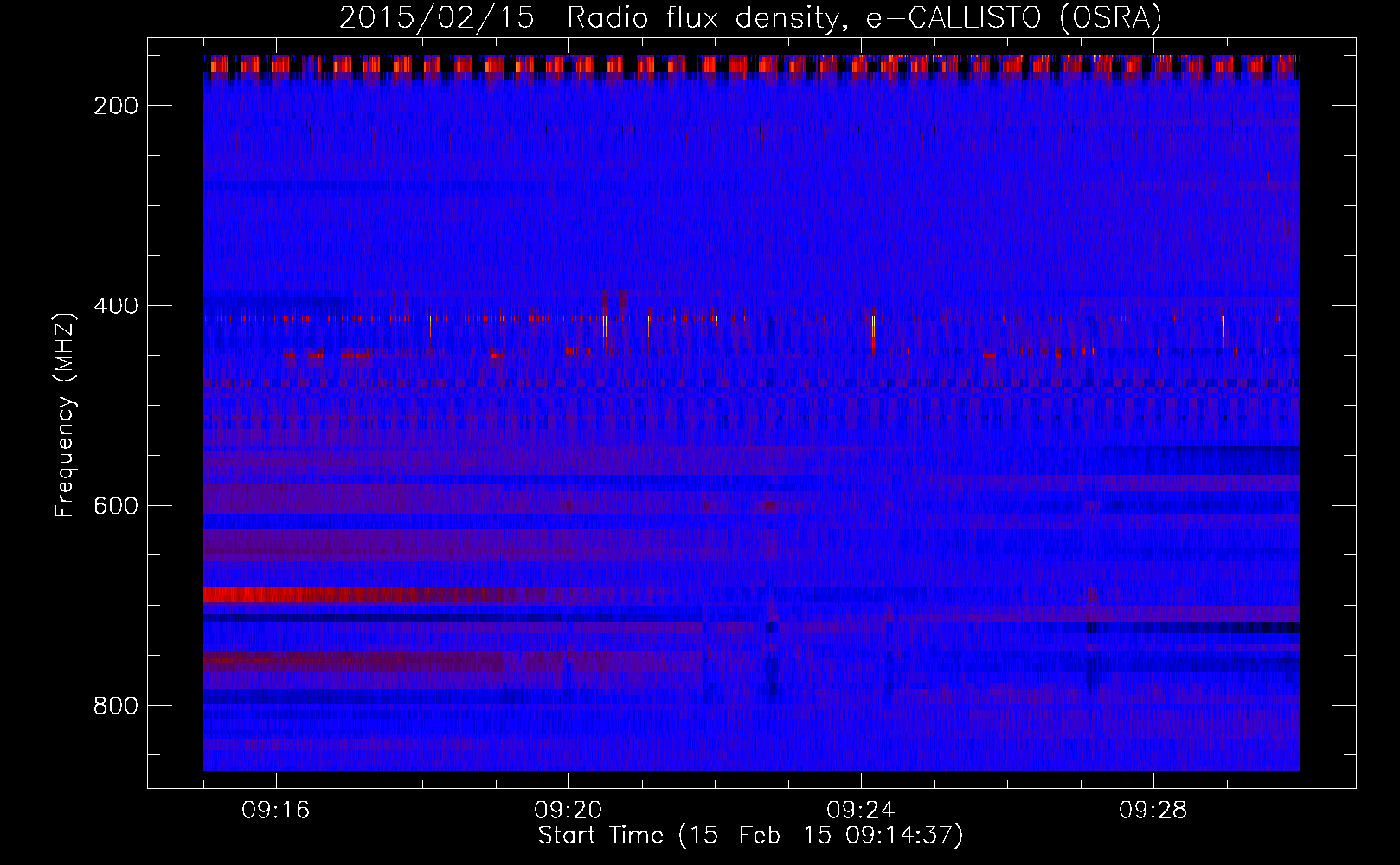
Task: Click the 09:28 time tick label
Action: click(1153, 811)
